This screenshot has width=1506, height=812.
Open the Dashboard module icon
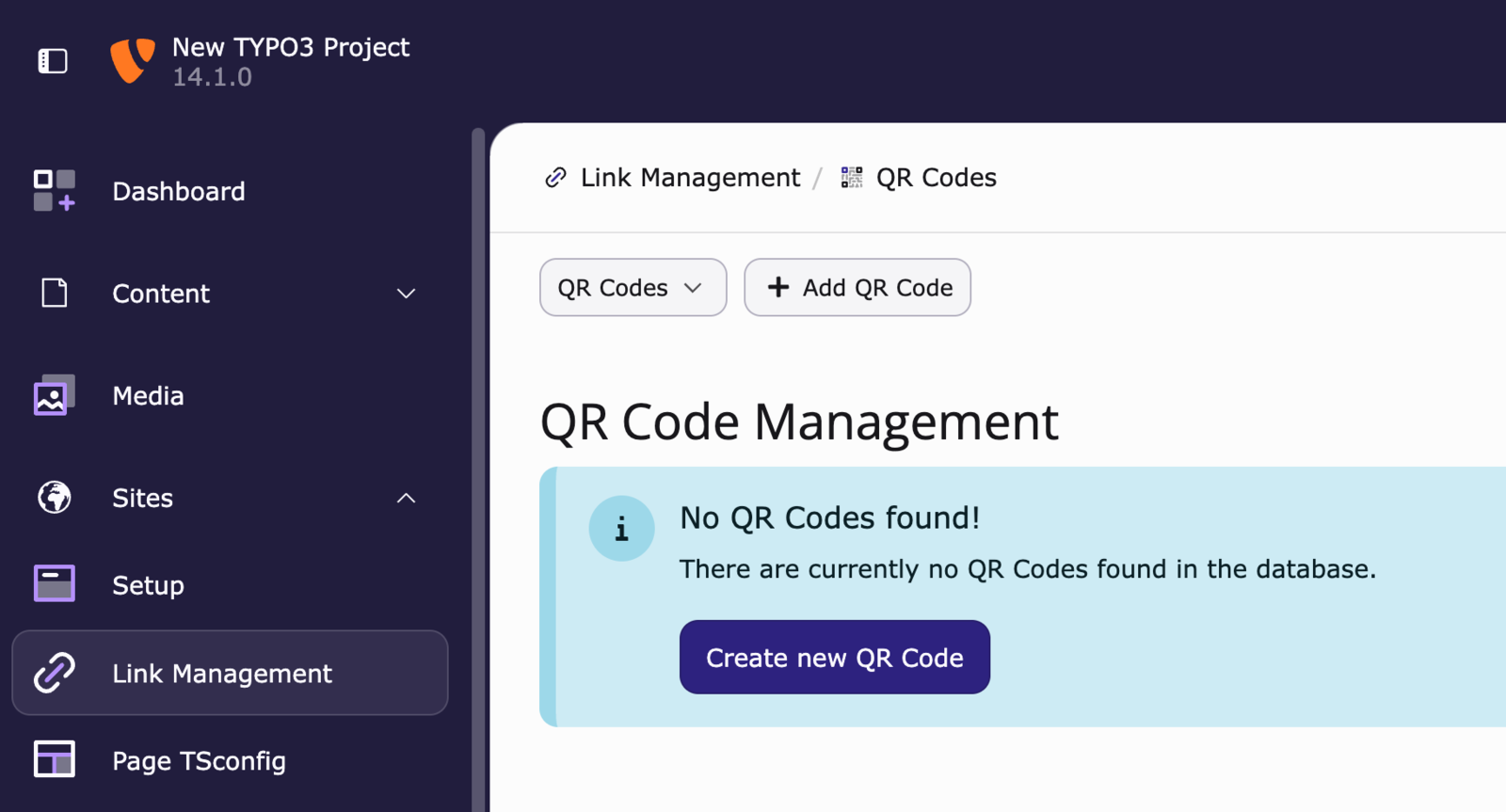pyautogui.click(x=54, y=191)
